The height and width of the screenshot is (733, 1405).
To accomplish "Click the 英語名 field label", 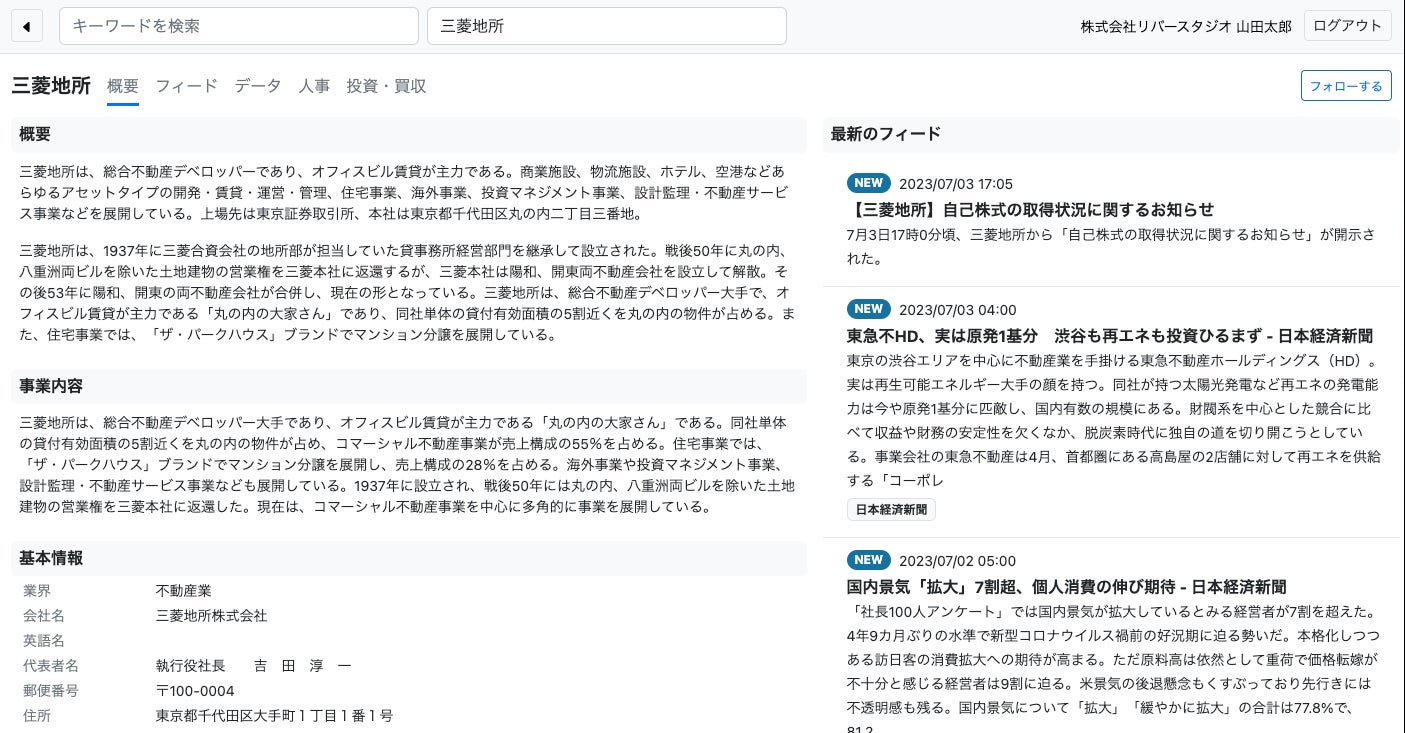I will pos(44,641).
